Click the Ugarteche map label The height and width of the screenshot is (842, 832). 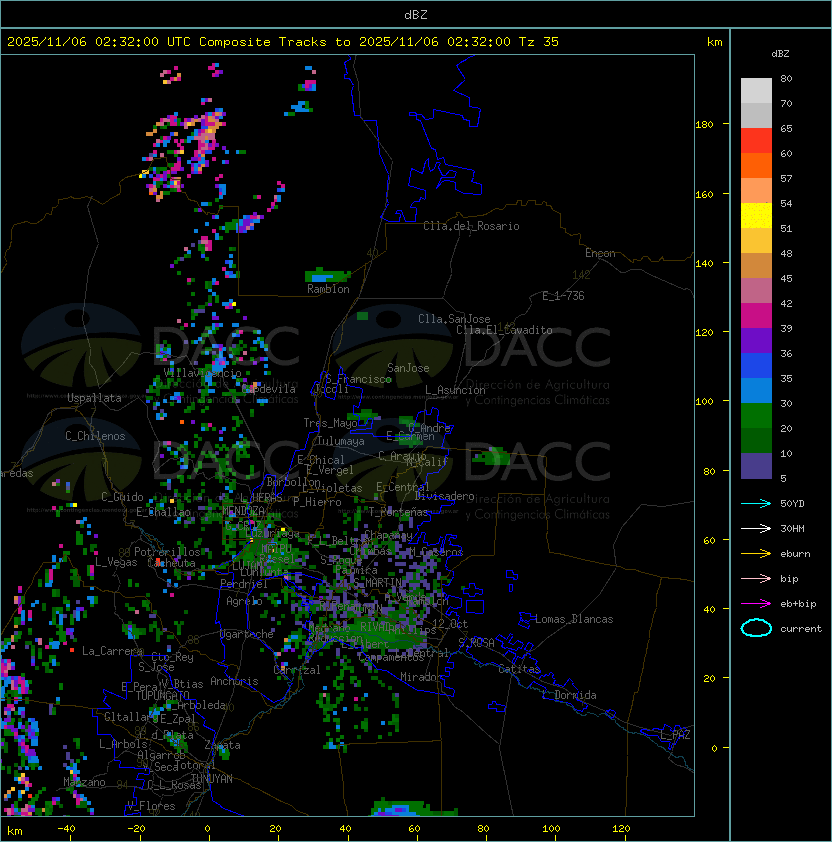[247, 634]
